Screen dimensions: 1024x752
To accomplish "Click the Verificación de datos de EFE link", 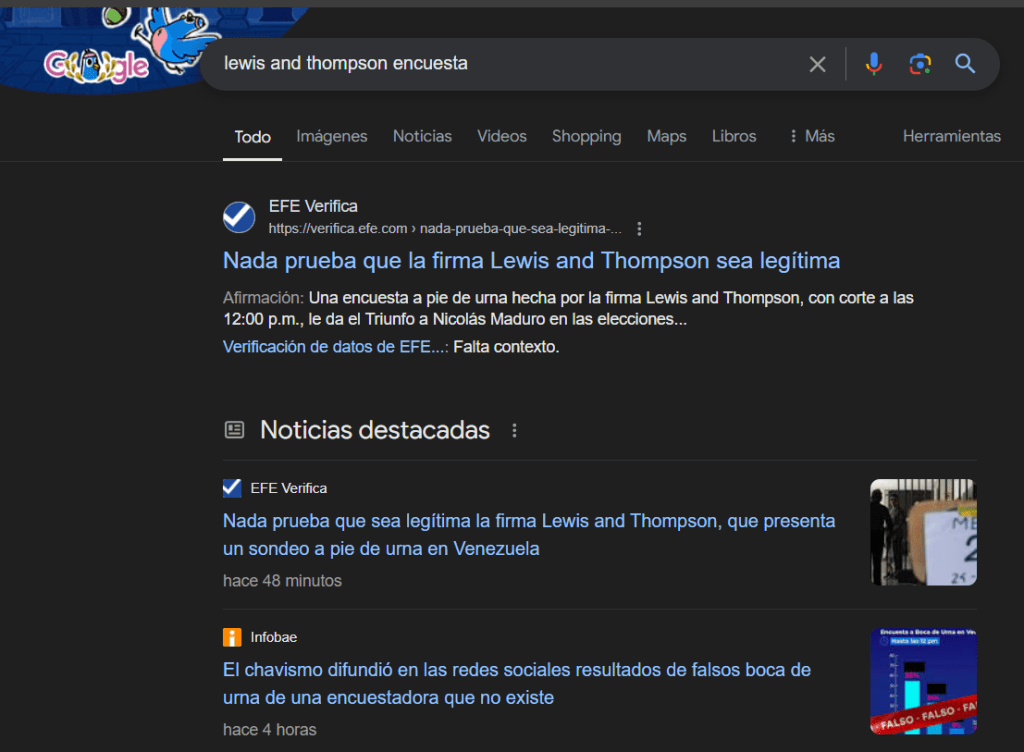I will (x=336, y=347).
